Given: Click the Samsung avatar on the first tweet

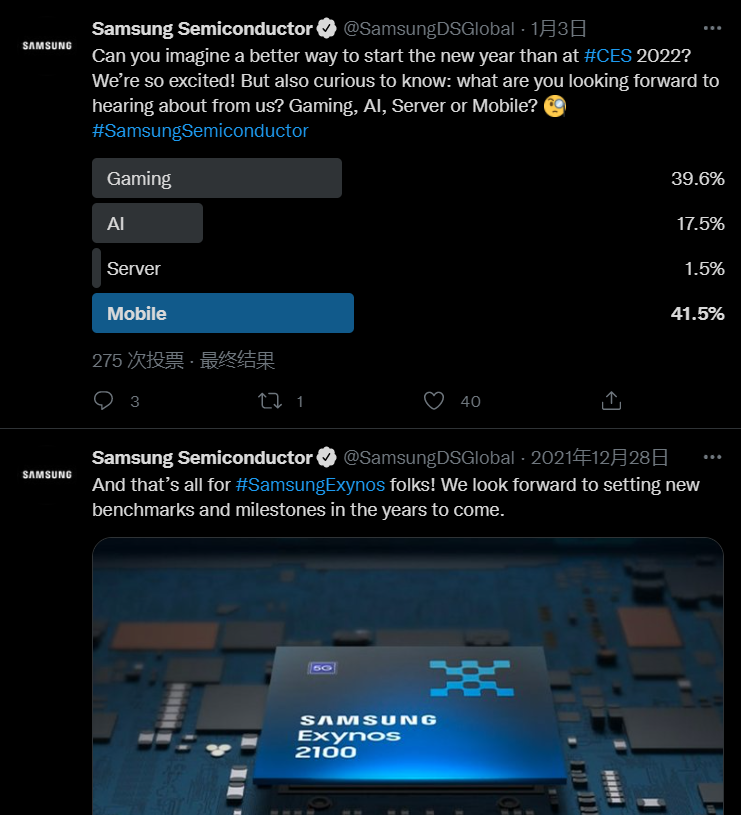Looking at the screenshot, I should 47,46.
